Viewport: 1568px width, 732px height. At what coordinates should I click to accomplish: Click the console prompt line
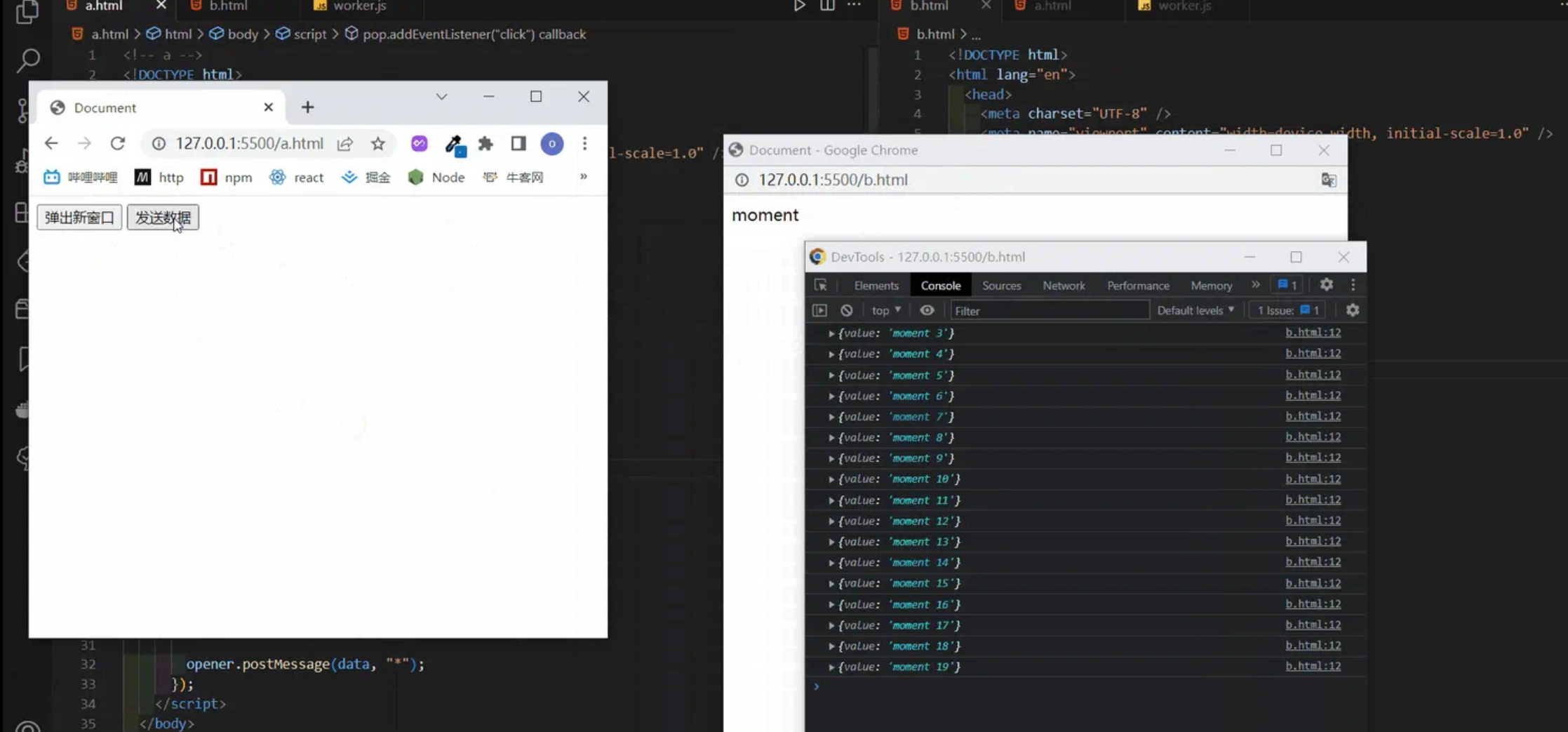1085,687
